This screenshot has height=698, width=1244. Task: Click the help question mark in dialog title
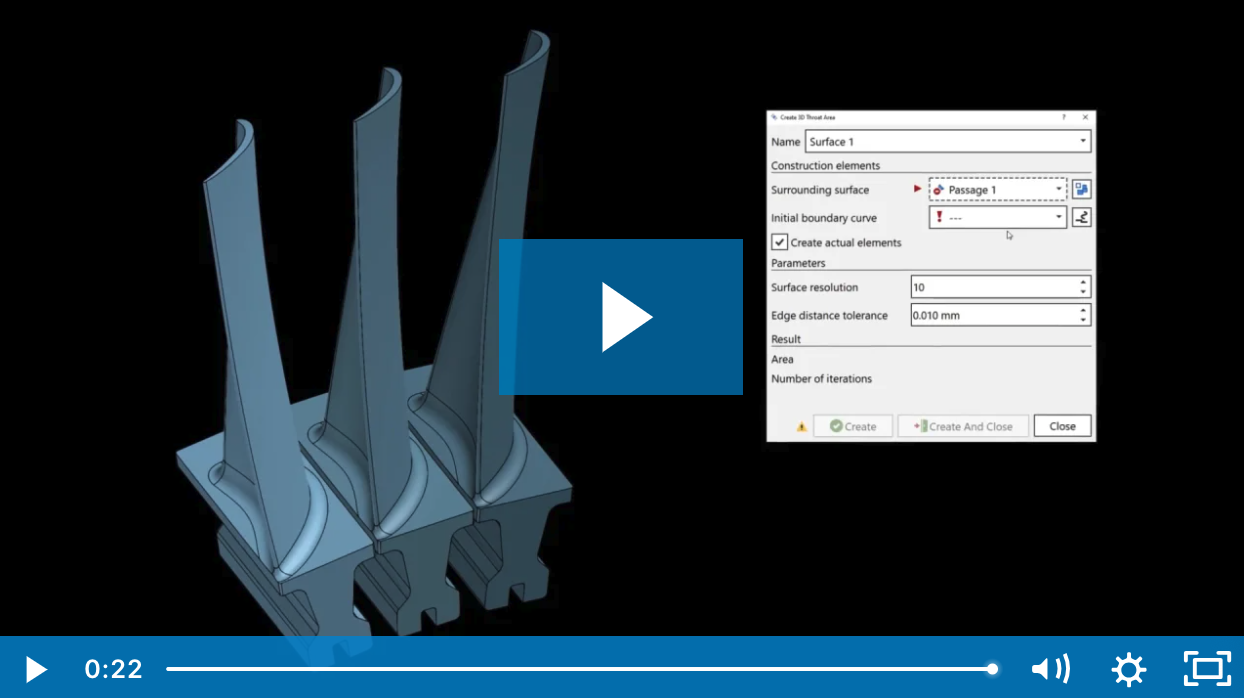pyautogui.click(x=1063, y=117)
